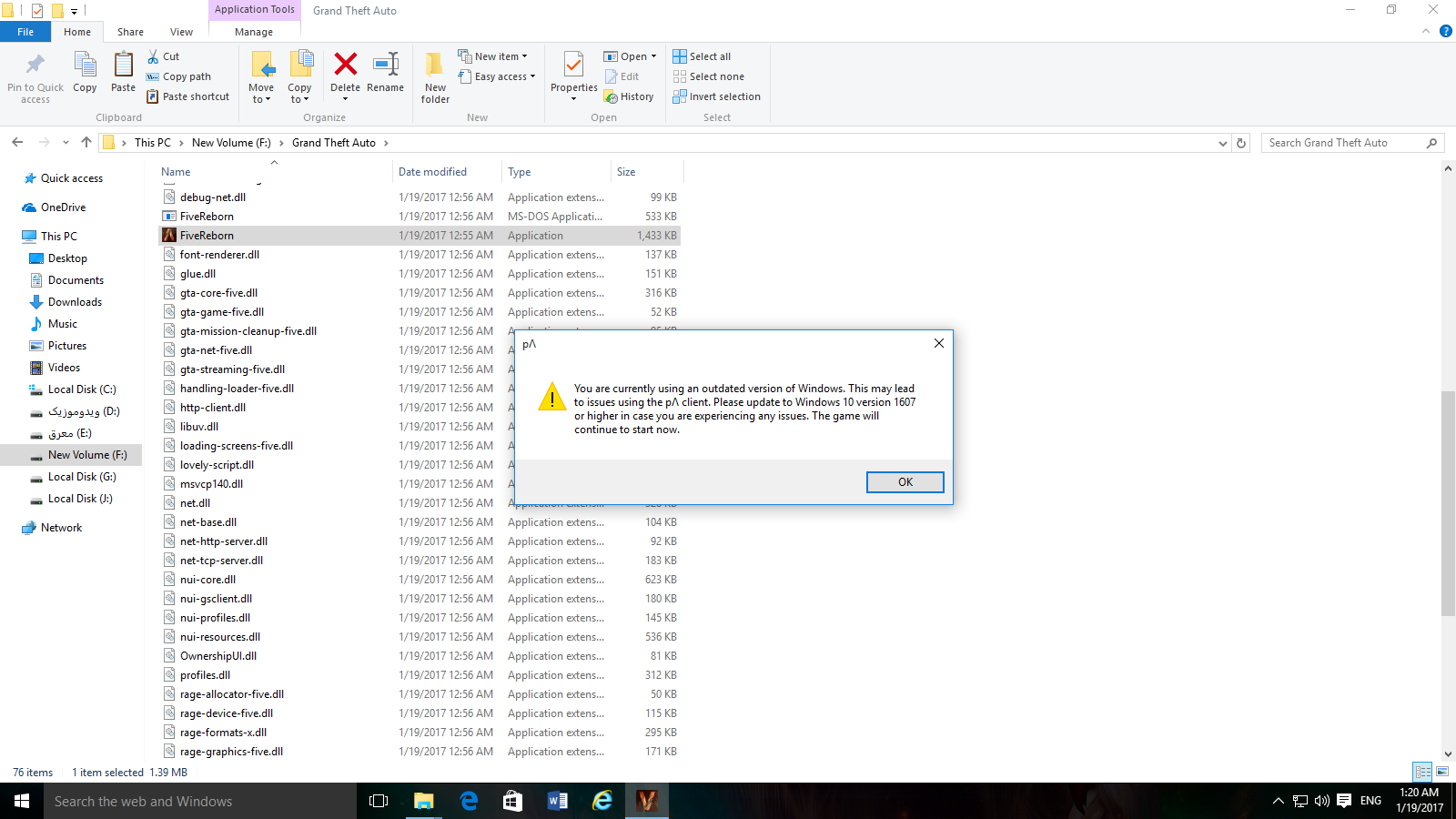Go up one folder level with the up arrow

[86, 142]
